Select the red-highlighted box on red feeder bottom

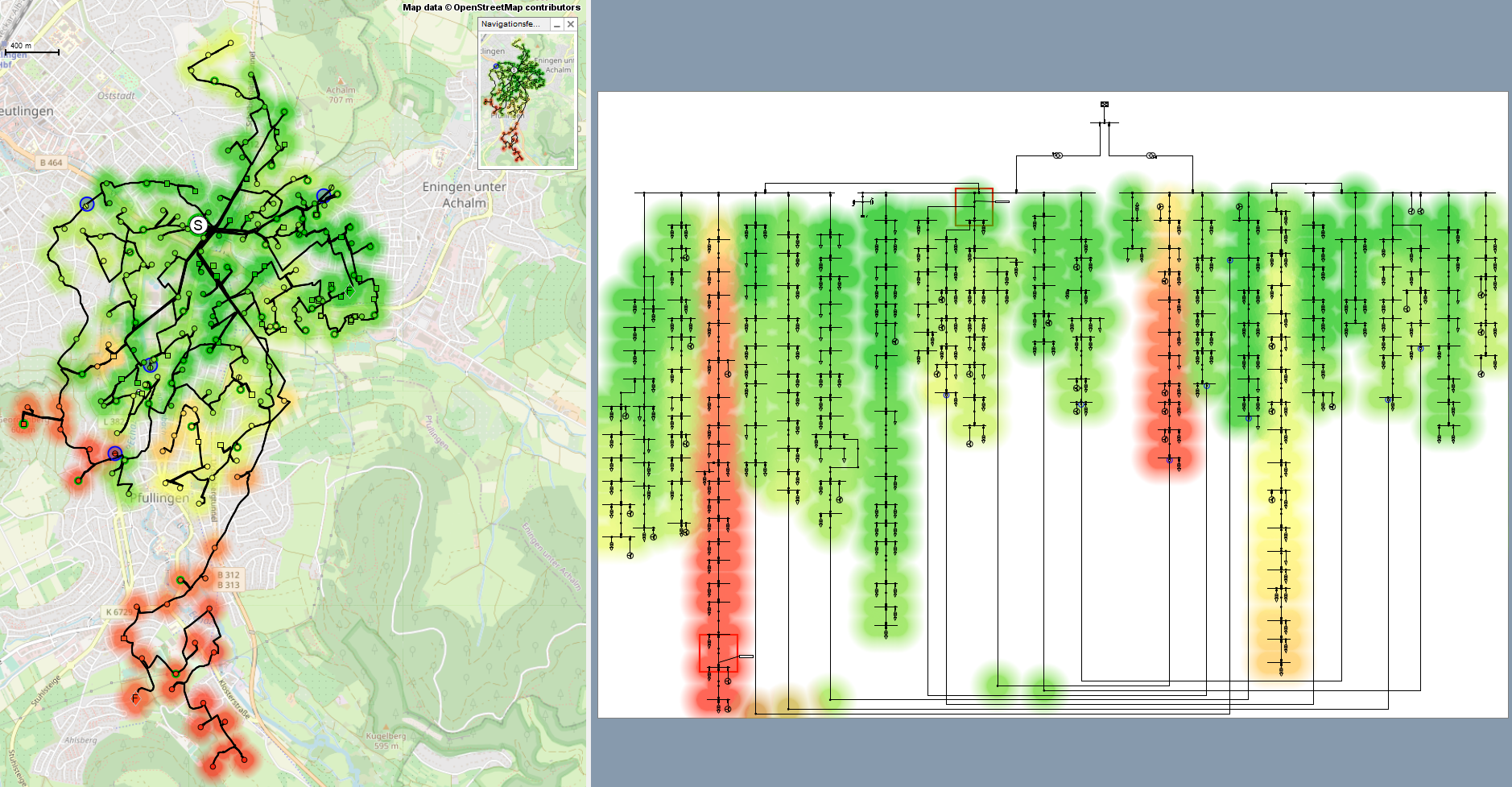[x=718, y=652]
